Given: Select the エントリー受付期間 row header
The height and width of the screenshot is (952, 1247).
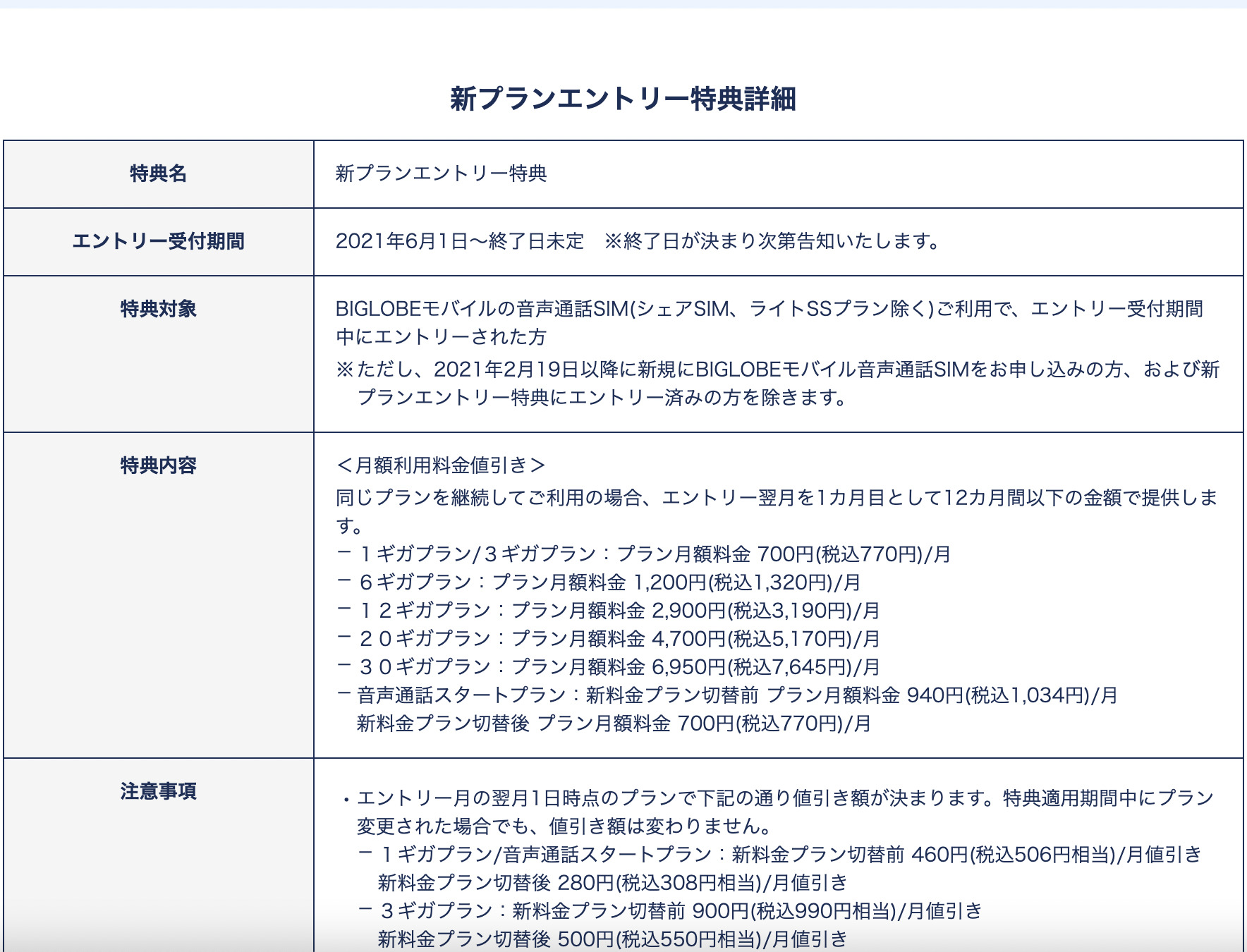Looking at the screenshot, I should click(159, 241).
